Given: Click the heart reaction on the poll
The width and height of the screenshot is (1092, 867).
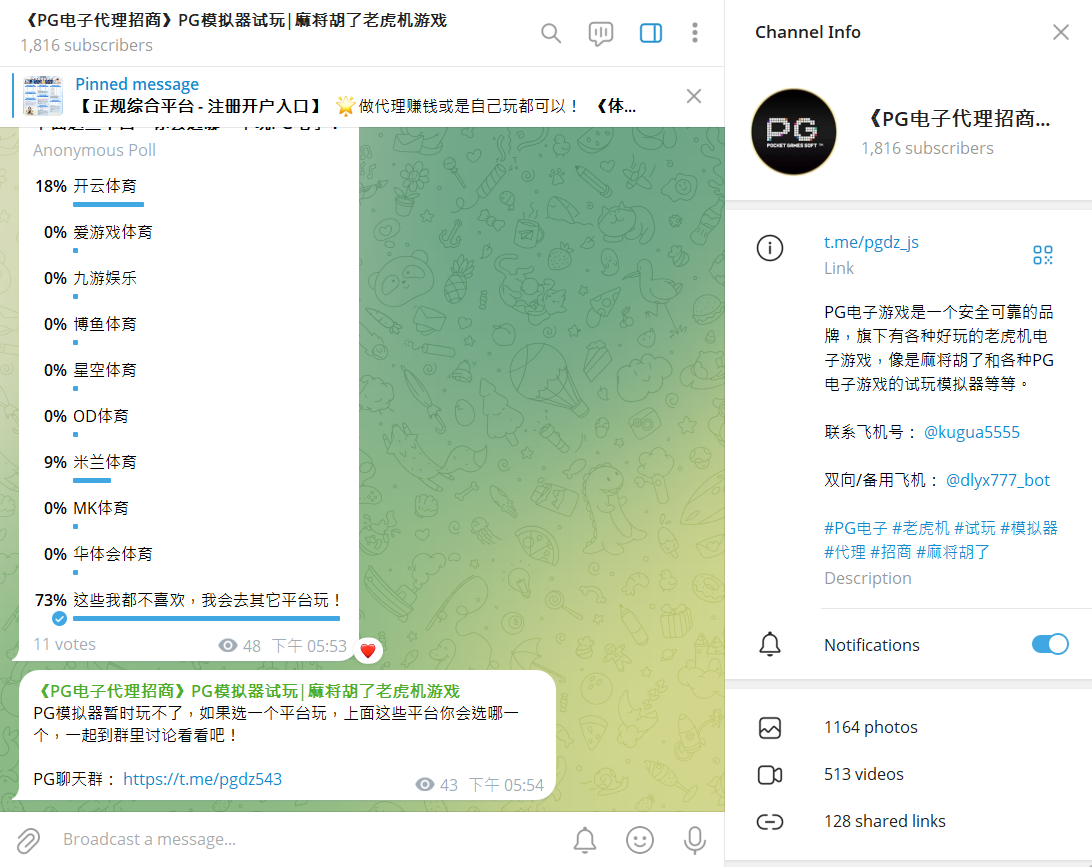Looking at the screenshot, I should tap(368, 651).
